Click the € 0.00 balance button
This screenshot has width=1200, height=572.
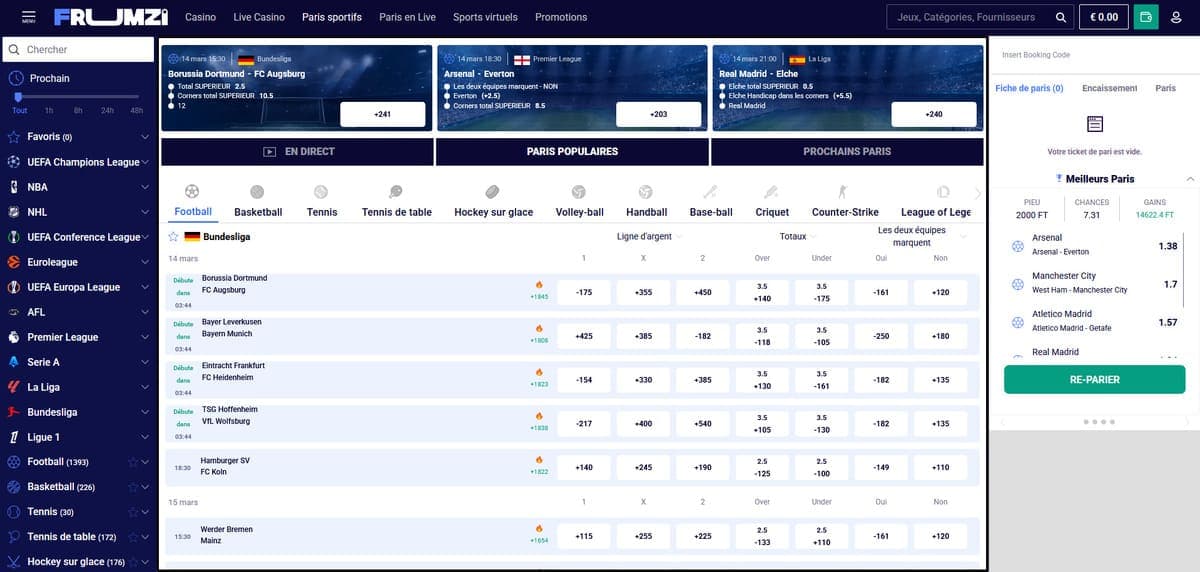[x=1103, y=17]
